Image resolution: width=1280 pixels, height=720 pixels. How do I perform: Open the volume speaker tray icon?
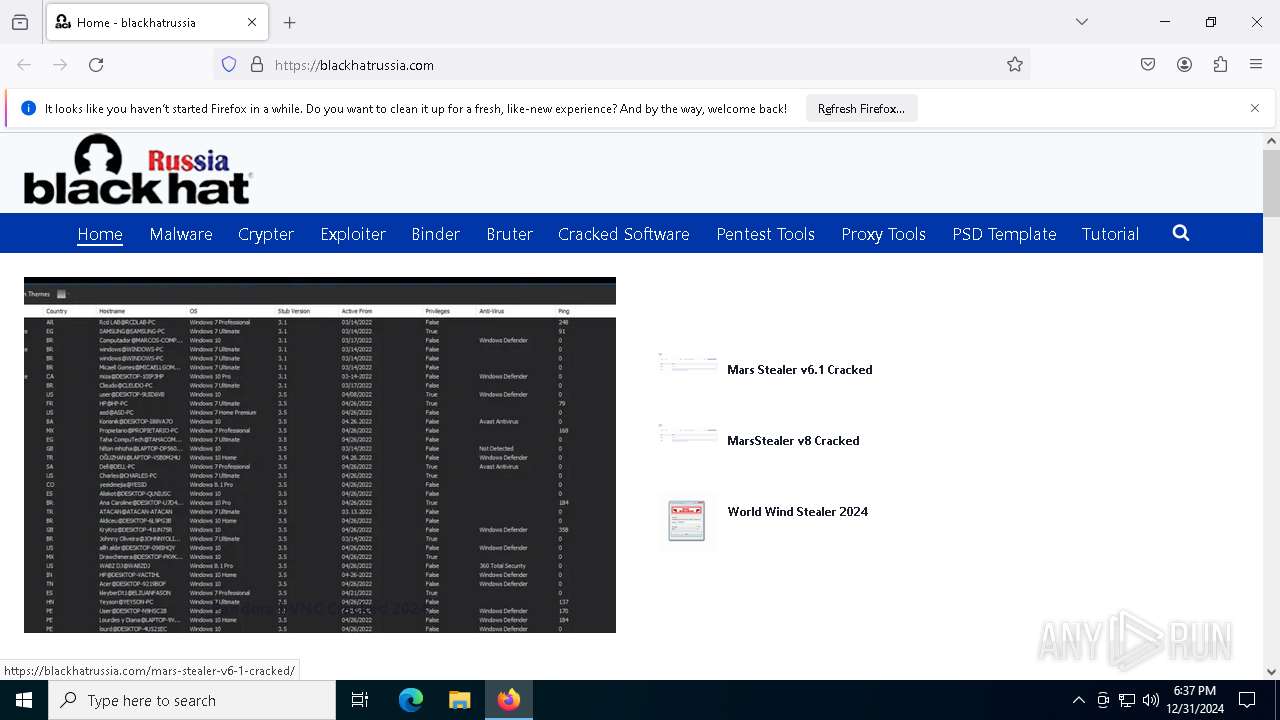(1151, 700)
